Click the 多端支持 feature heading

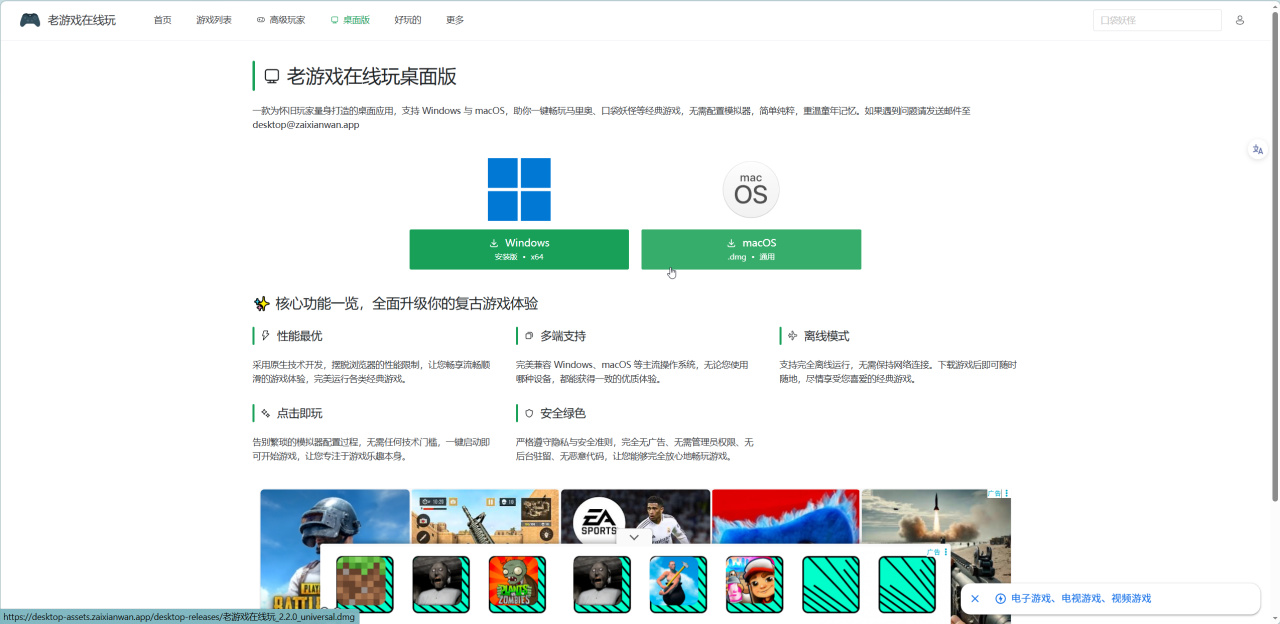point(563,336)
